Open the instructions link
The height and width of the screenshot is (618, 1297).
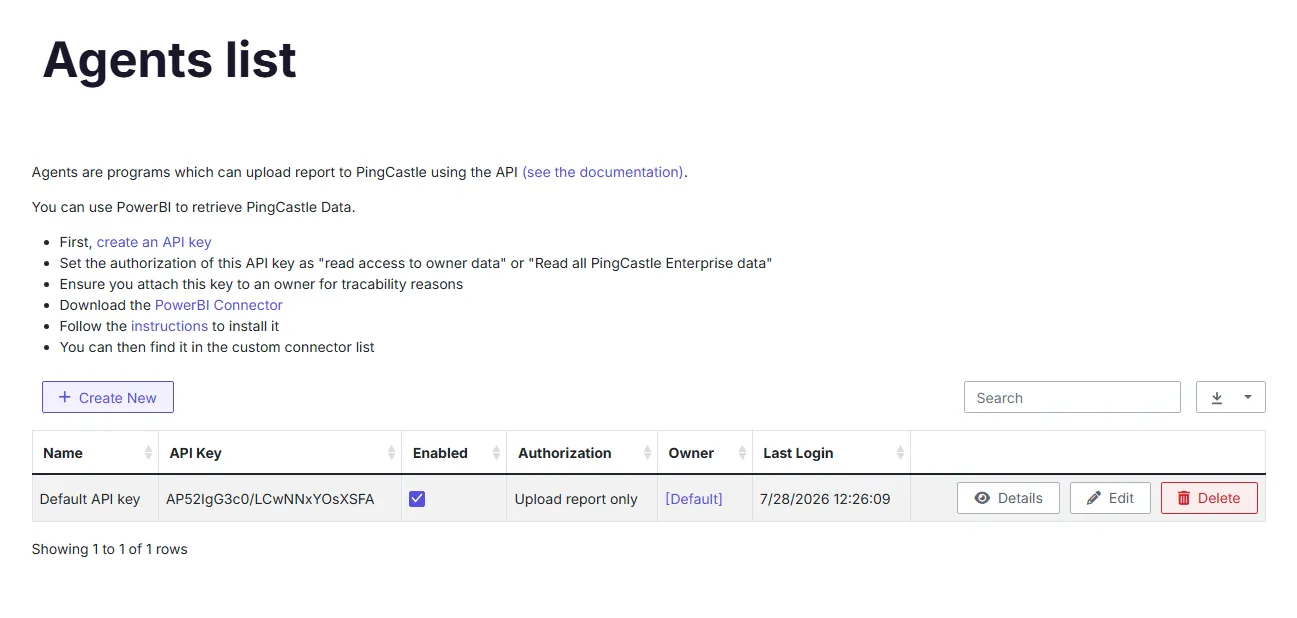[169, 326]
